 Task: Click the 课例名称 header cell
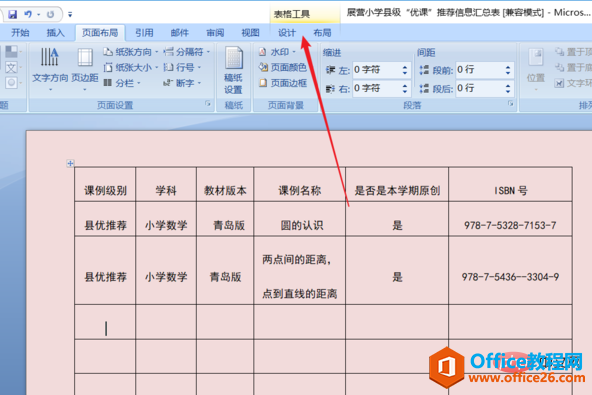[x=300, y=185]
